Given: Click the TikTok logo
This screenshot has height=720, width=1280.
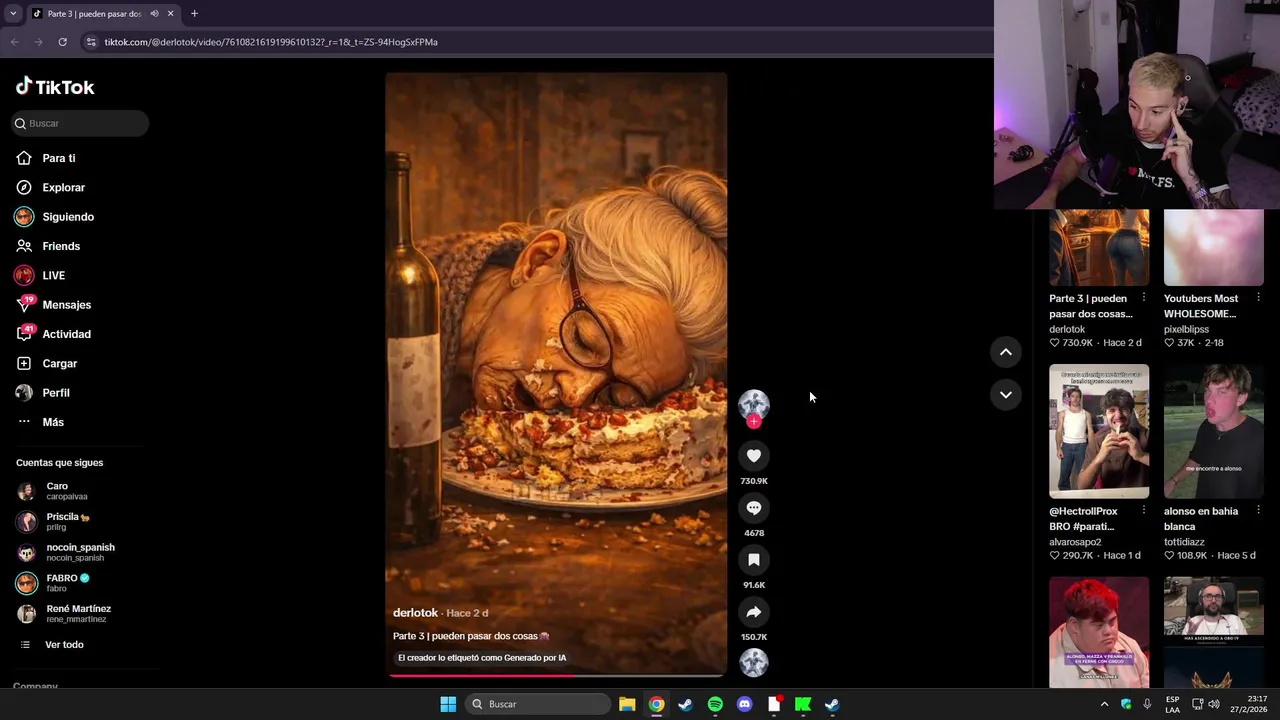Looking at the screenshot, I should (x=55, y=87).
